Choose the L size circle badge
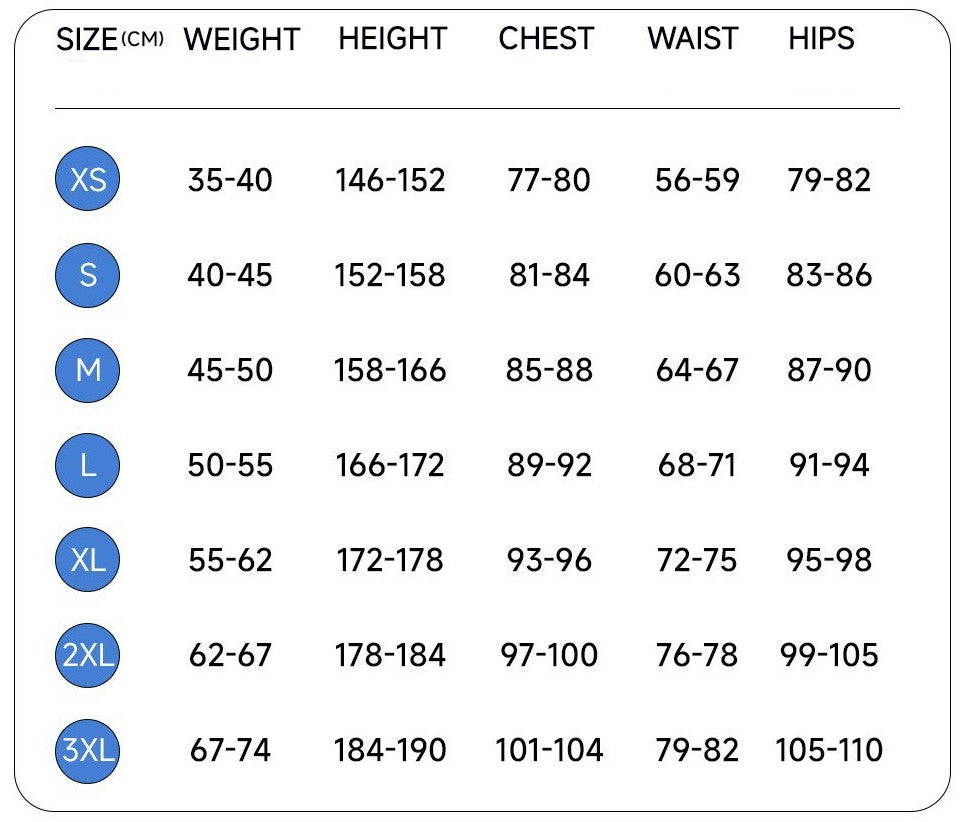The width and height of the screenshot is (960, 822). pos(88,465)
